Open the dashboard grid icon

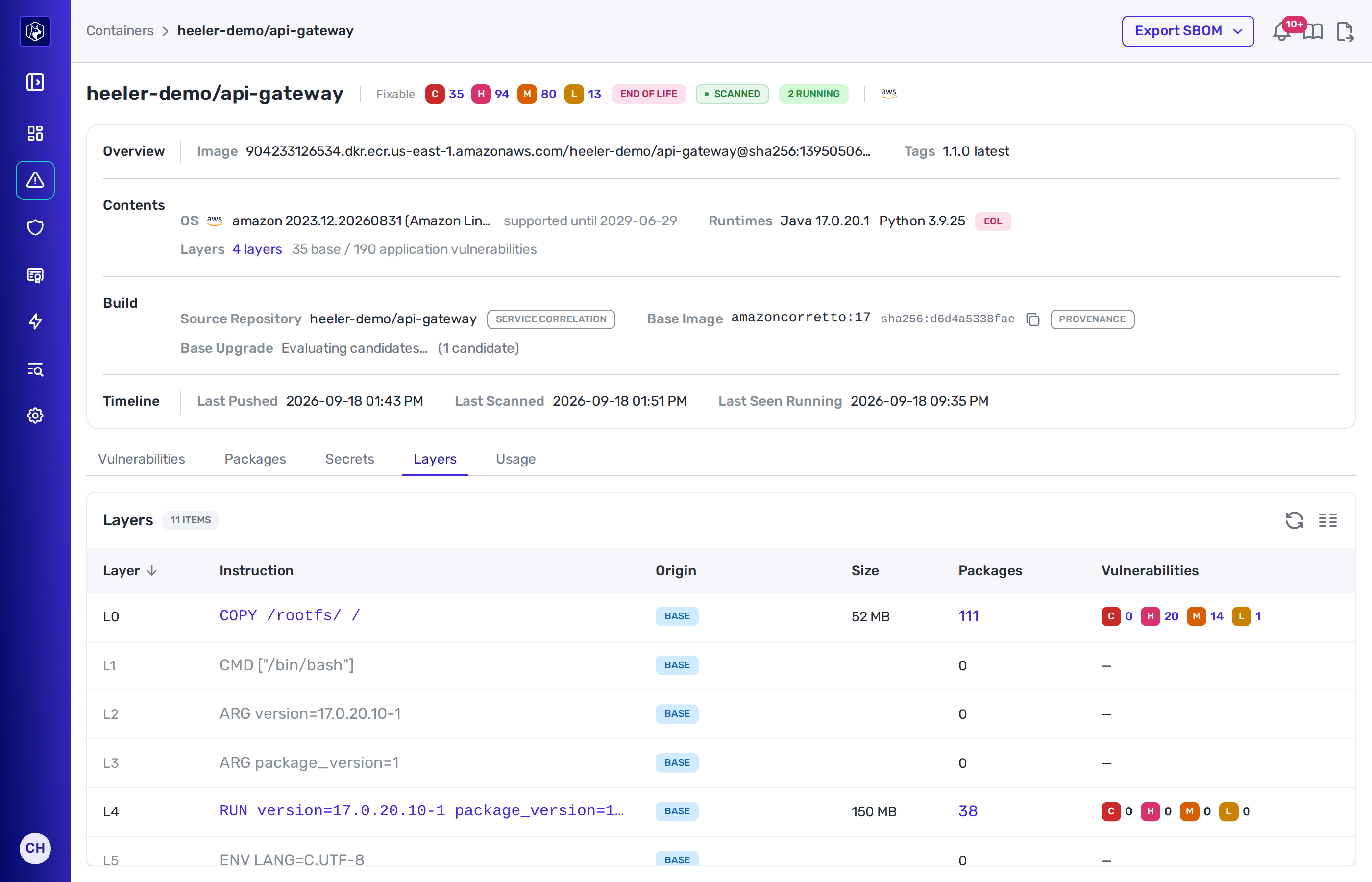coord(35,133)
